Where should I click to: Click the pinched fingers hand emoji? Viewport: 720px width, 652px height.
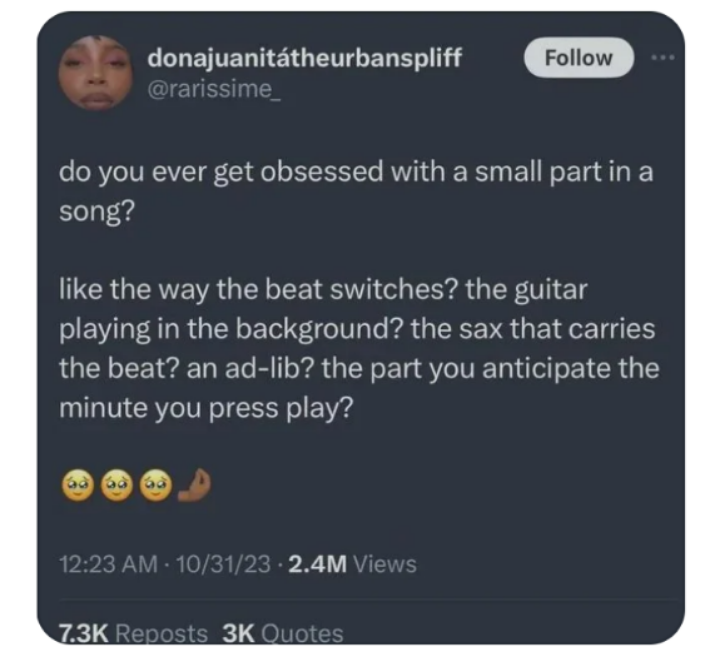[194, 485]
